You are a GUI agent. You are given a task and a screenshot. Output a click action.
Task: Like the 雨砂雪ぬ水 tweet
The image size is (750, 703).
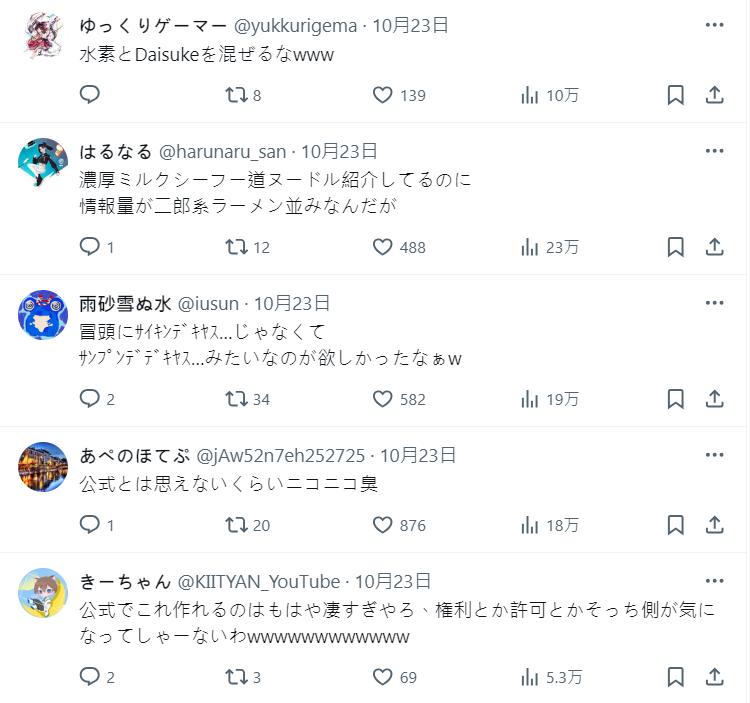[382, 399]
